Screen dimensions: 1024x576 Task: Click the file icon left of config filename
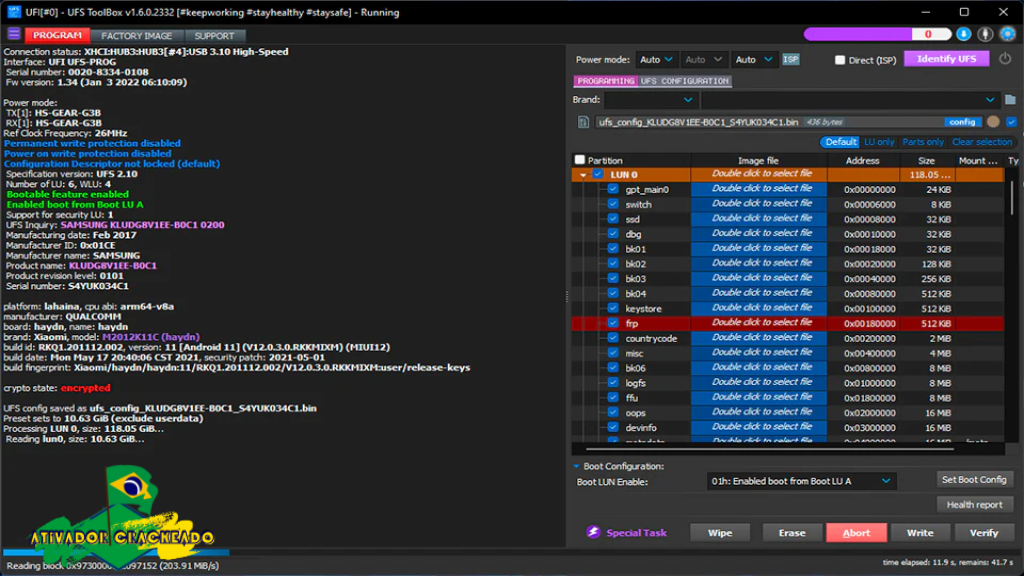click(x=583, y=122)
